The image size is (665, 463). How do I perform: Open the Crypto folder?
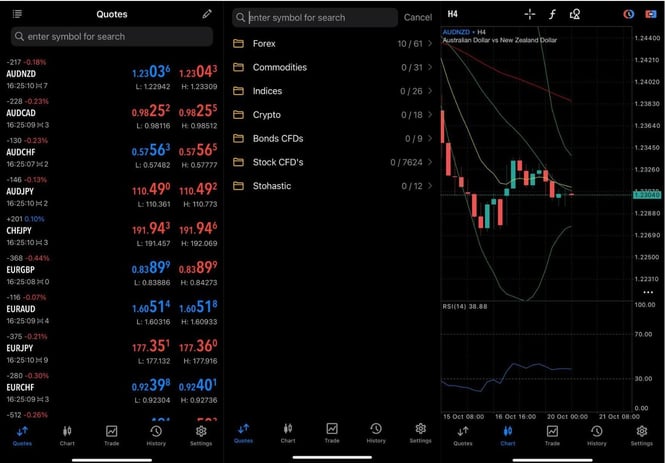[x=332, y=114]
